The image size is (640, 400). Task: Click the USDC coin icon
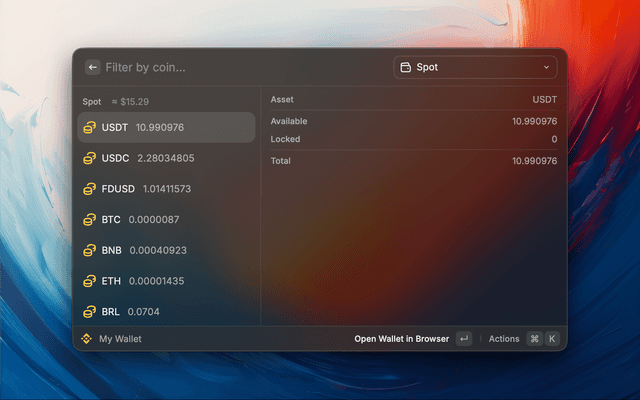tap(90, 158)
